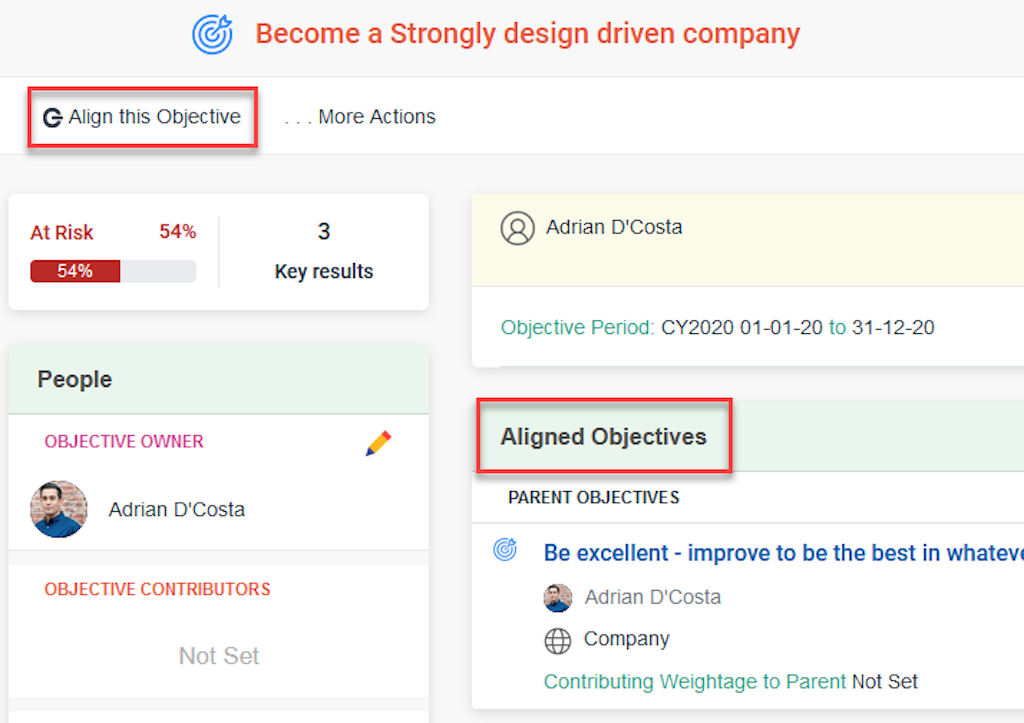Switch to the Aligned Objectives section
The image size is (1024, 723).
click(603, 436)
